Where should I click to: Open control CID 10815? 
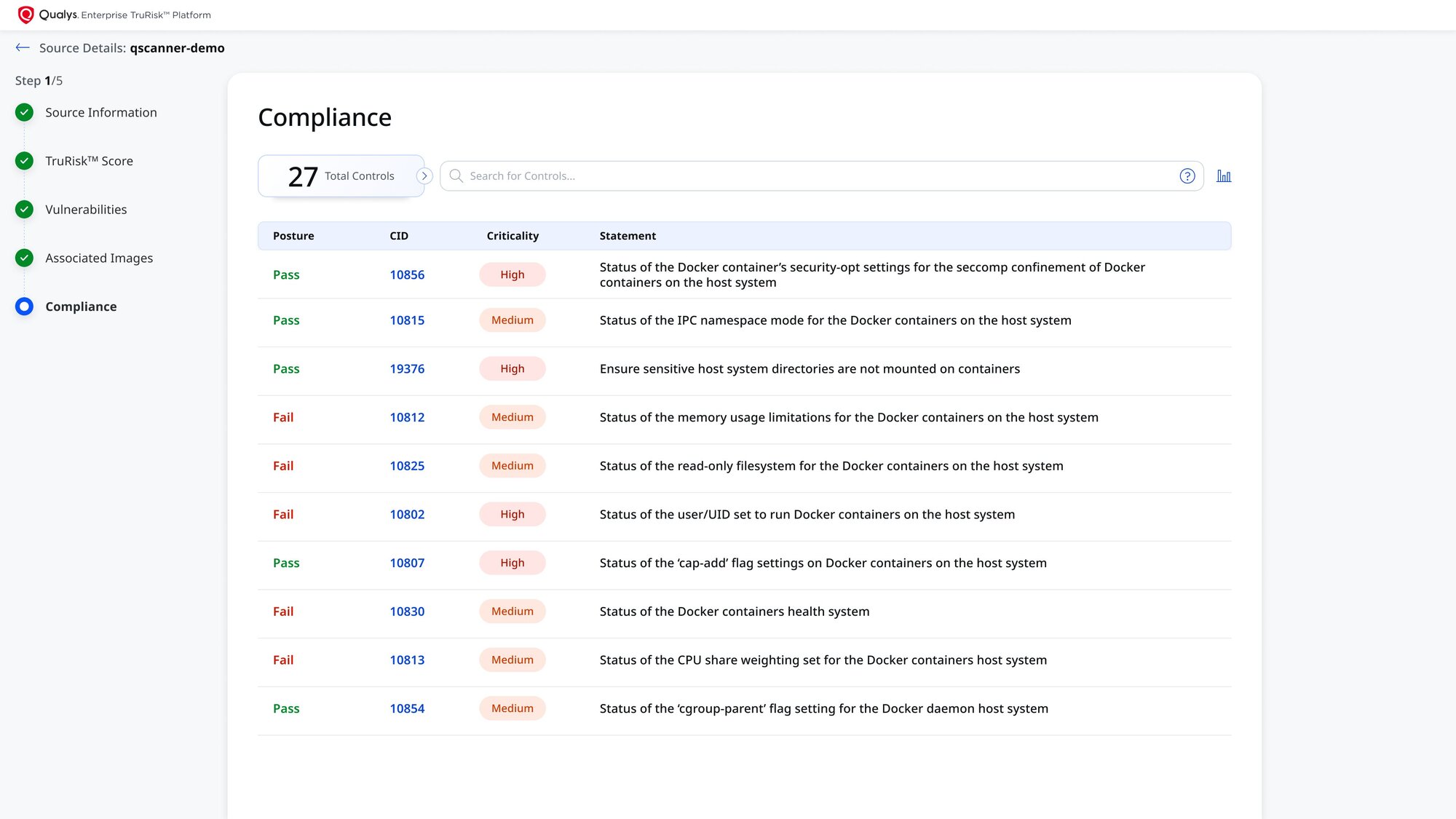407,320
